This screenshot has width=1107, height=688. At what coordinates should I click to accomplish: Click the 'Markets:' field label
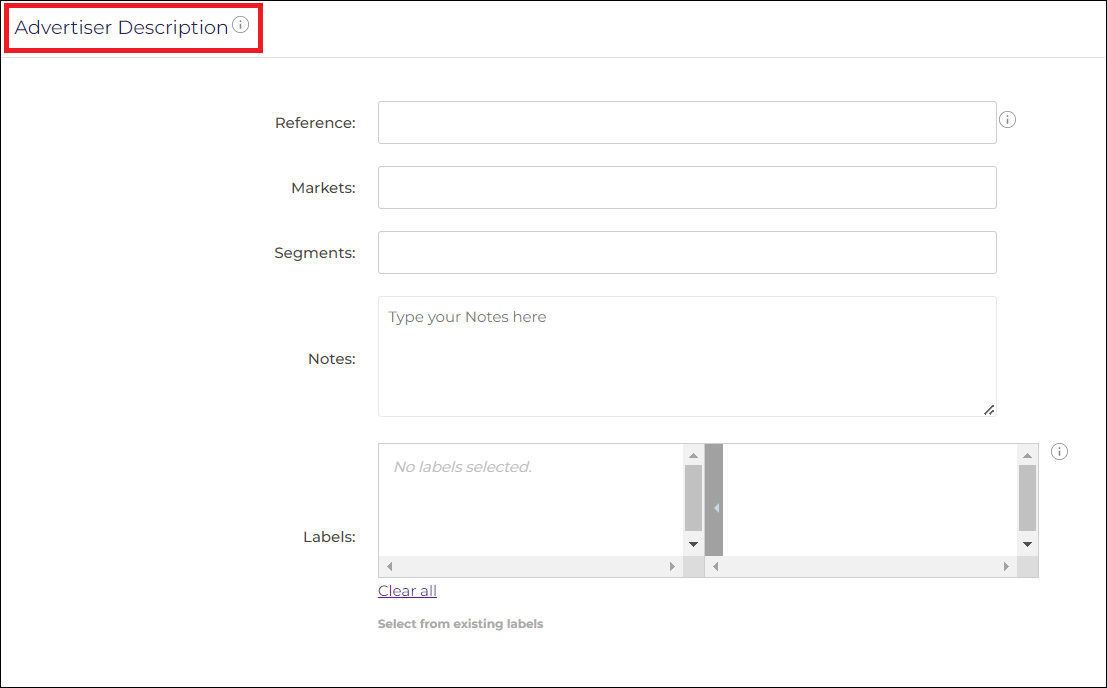[x=323, y=188]
